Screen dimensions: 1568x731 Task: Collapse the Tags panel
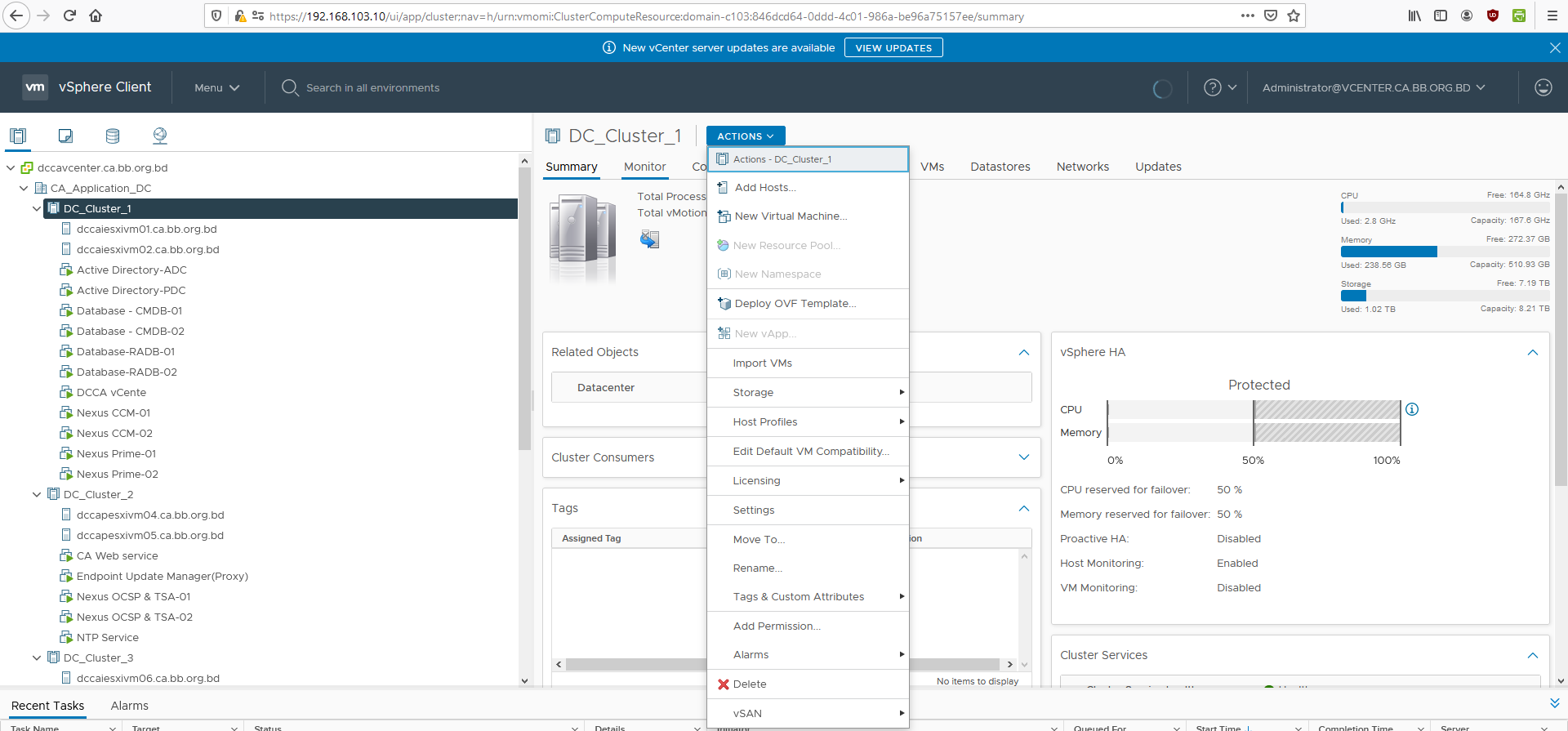pyautogui.click(x=1024, y=508)
